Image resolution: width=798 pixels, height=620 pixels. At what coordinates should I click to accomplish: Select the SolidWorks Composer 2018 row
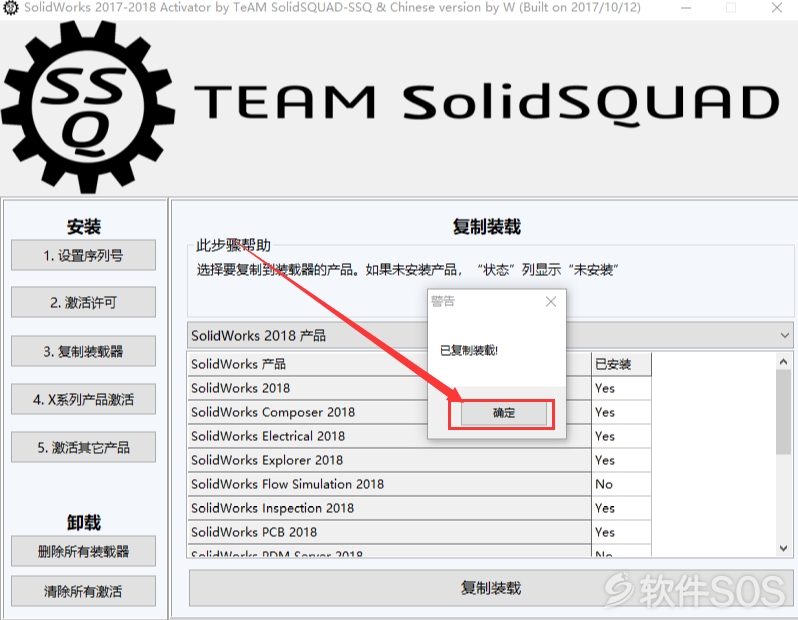(x=389, y=412)
